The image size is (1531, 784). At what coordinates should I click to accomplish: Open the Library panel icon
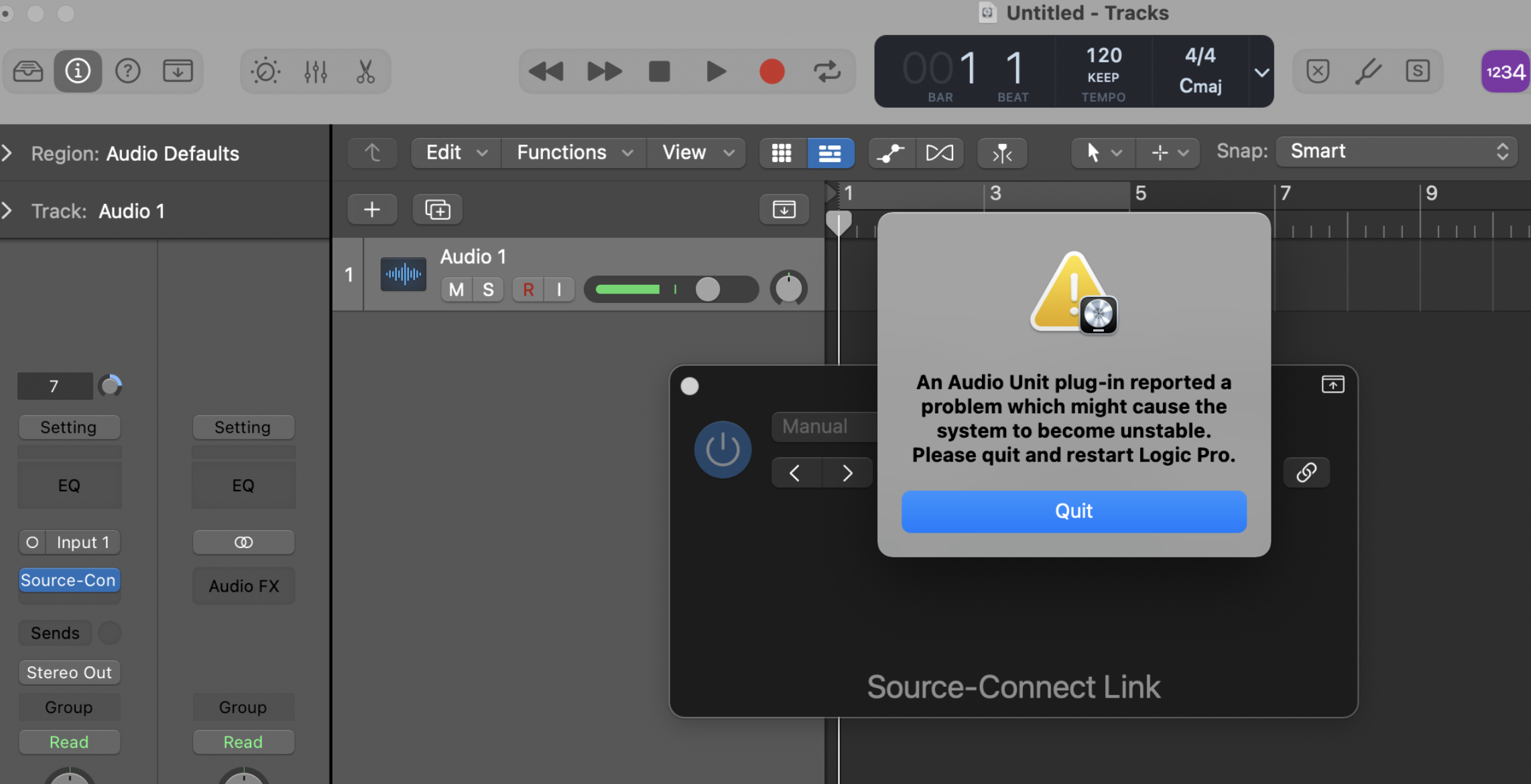pyautogui.click(x=28, y=71)
